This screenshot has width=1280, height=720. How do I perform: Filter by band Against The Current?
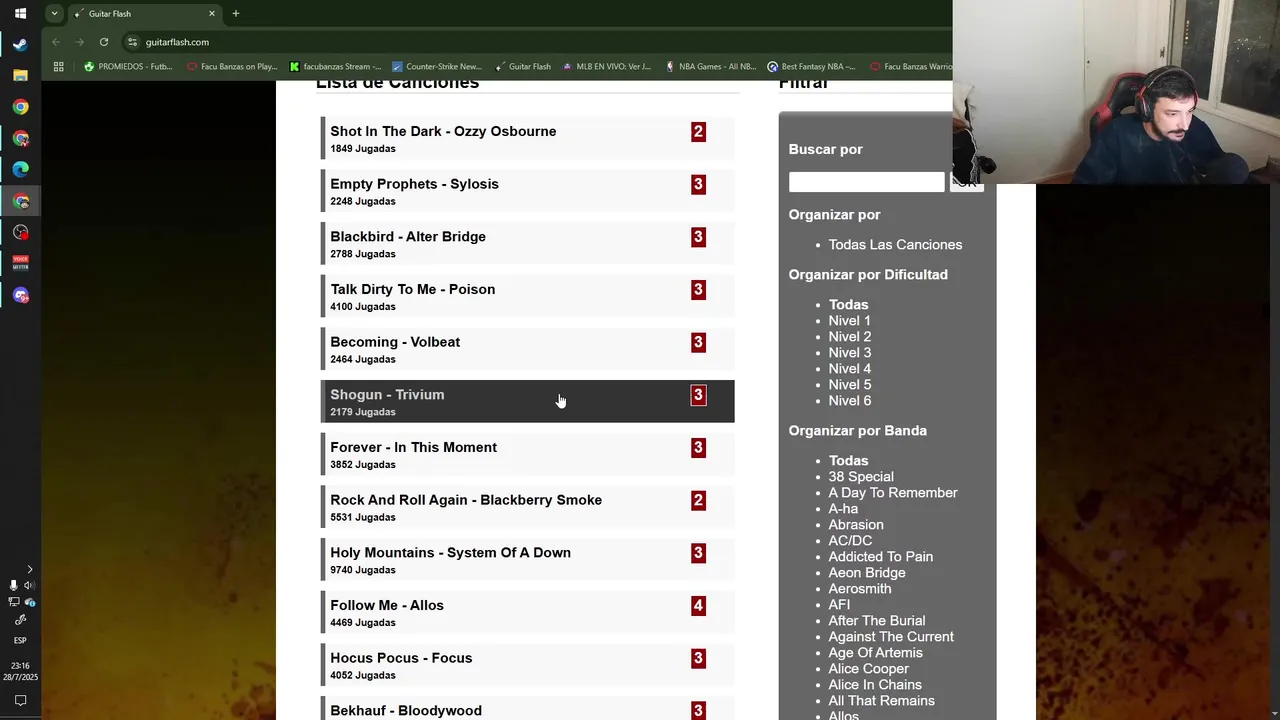pyautogui.click(x=891, y=636)
